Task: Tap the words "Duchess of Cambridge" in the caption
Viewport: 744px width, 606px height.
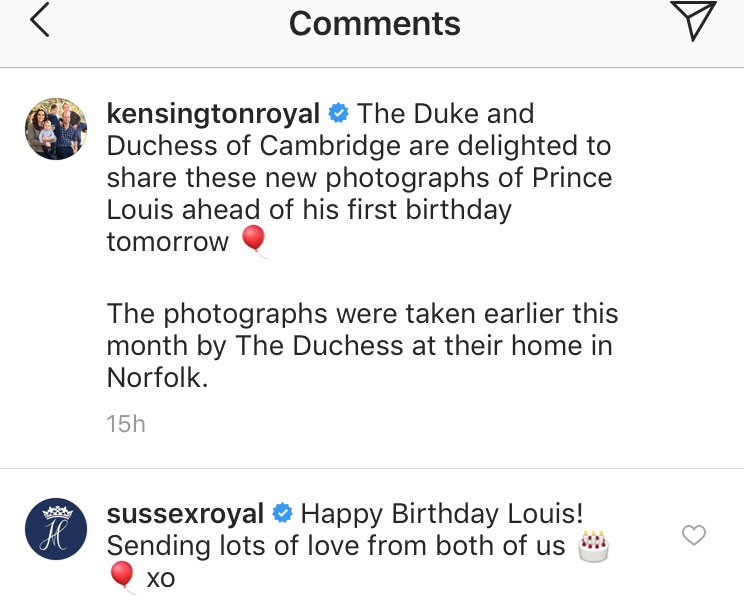Action: 255,146
